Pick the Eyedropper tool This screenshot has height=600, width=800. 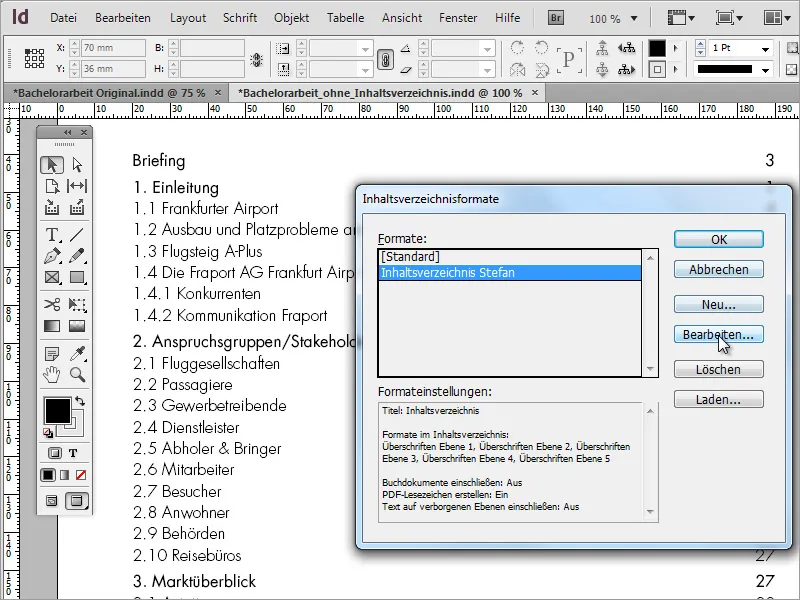point(77,354)
